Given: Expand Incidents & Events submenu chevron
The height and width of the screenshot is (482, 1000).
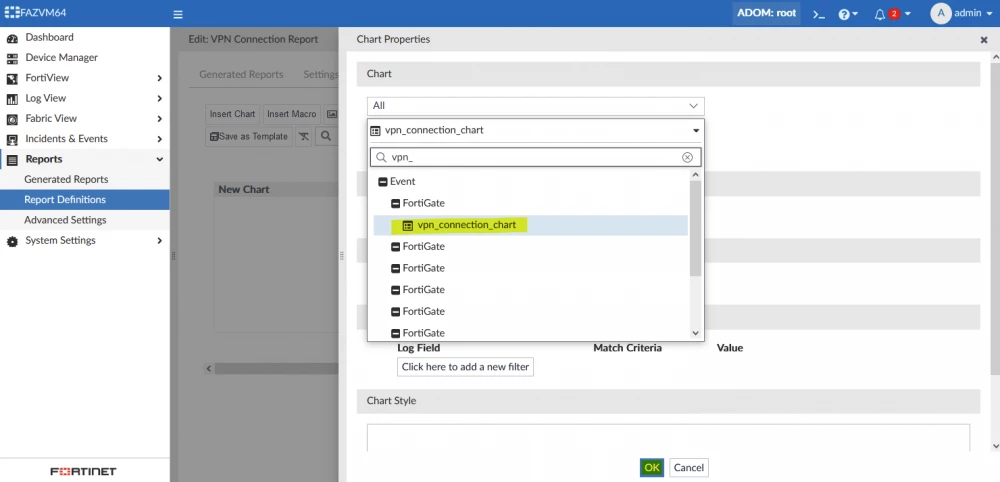Looking at the screenshot, I should pos(159,139).
